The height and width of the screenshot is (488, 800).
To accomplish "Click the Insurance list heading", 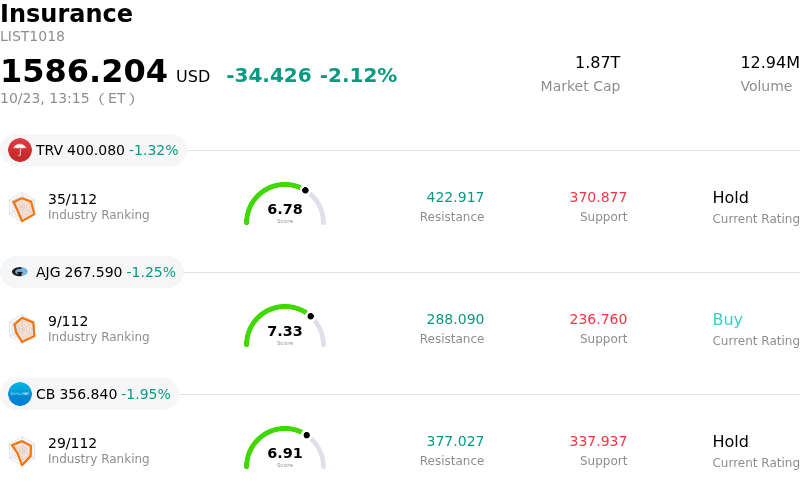I will [x=66, y=13].
